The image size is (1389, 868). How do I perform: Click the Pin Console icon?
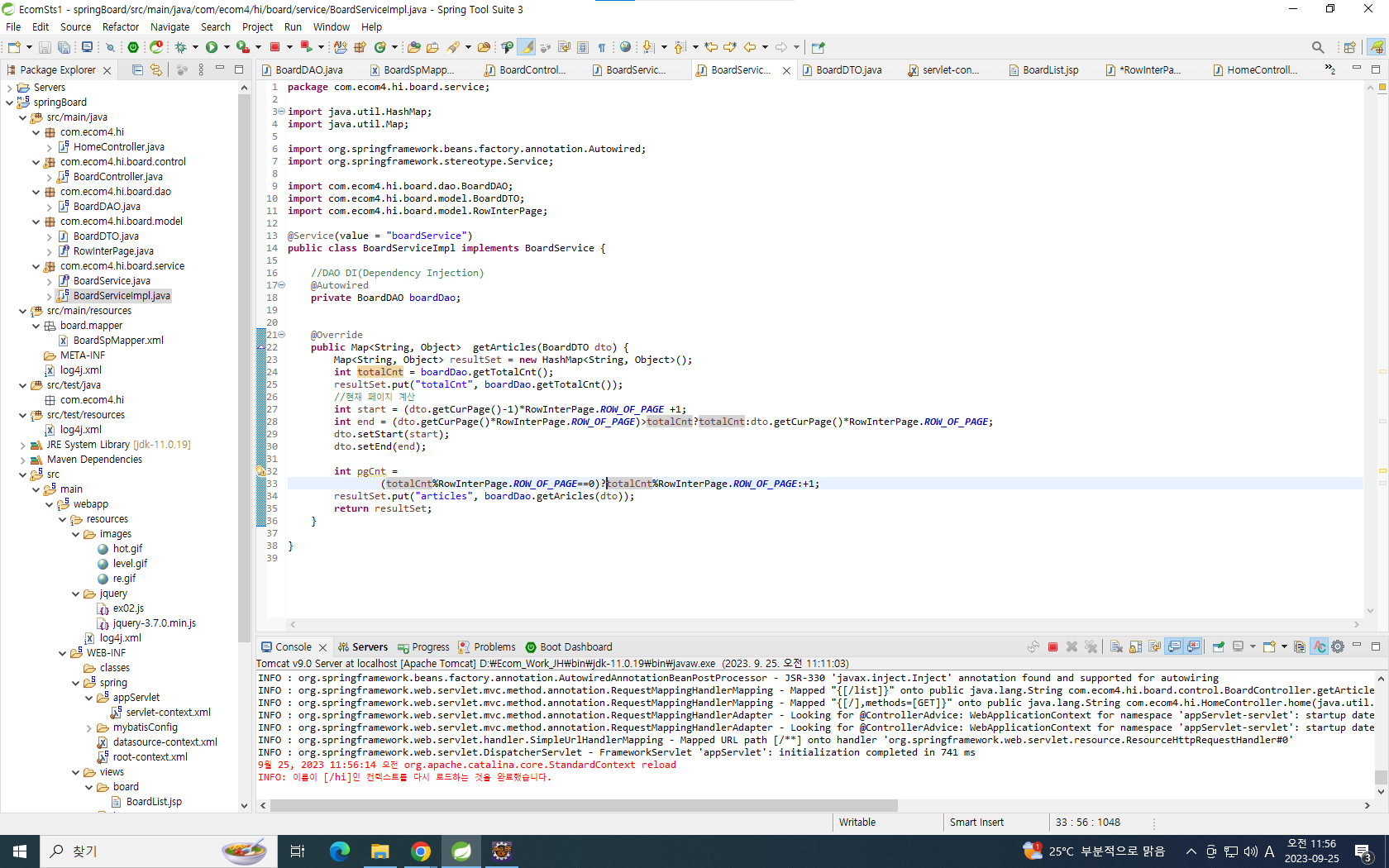[x=1218, y=647]
